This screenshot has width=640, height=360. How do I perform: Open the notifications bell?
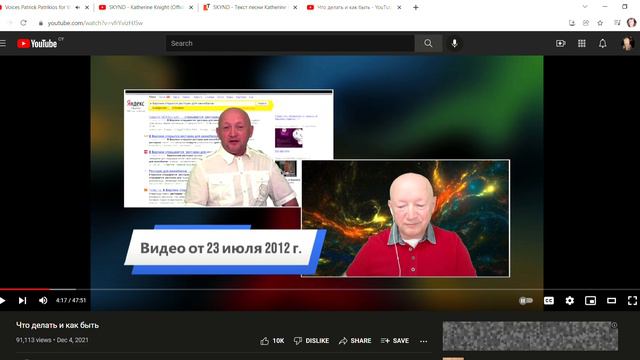(x=602, y=43)
